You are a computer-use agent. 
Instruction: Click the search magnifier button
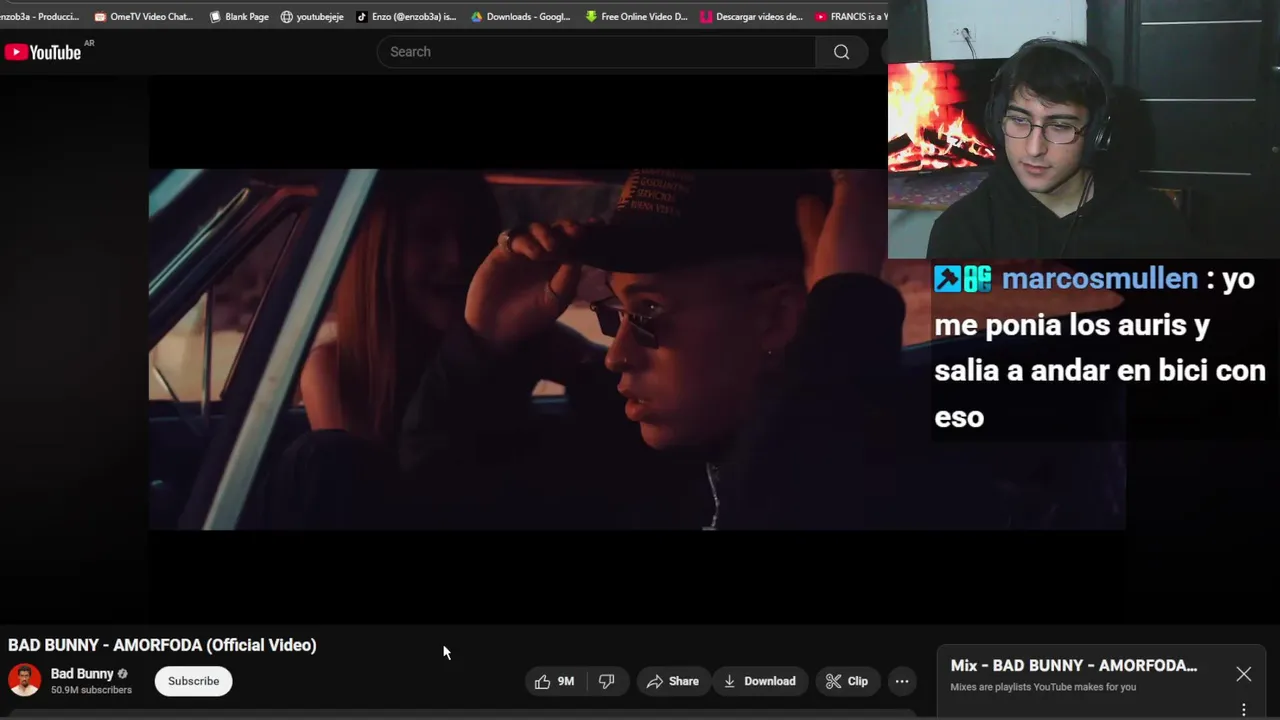[x=841, y=52]
